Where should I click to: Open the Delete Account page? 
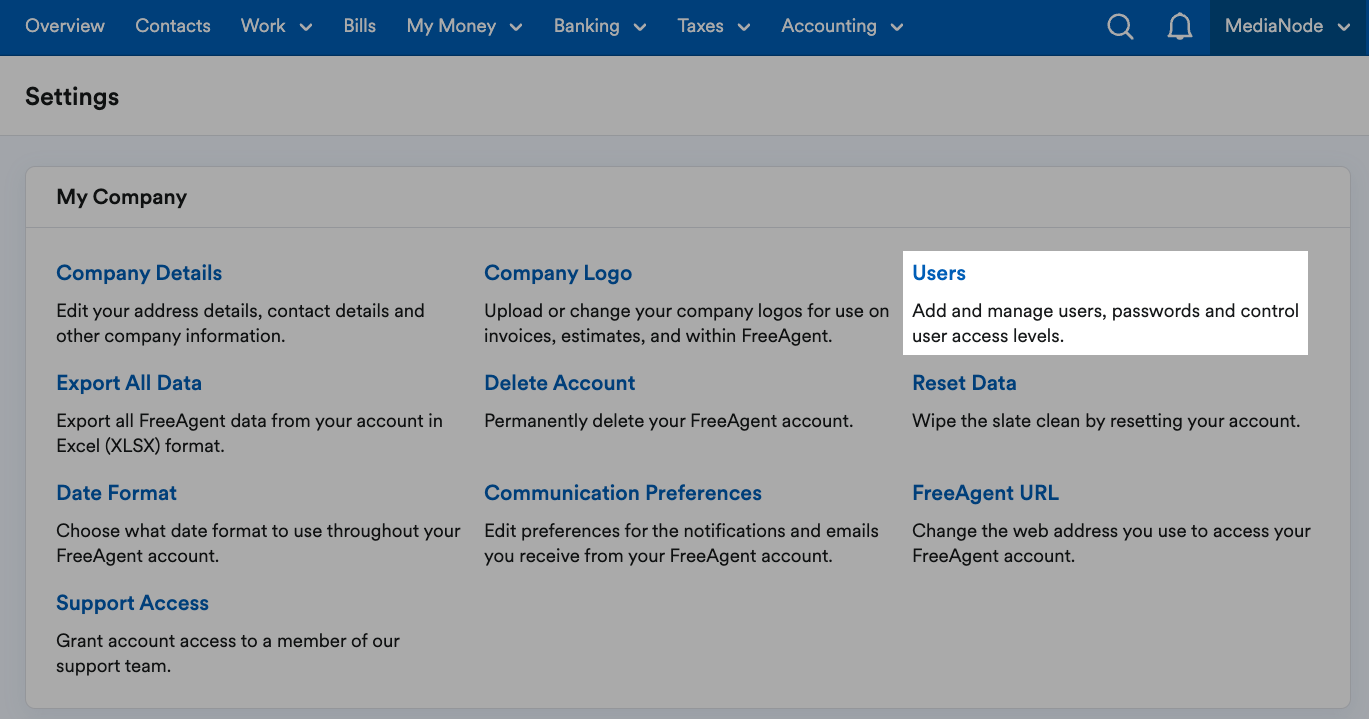tap(559, 382)
